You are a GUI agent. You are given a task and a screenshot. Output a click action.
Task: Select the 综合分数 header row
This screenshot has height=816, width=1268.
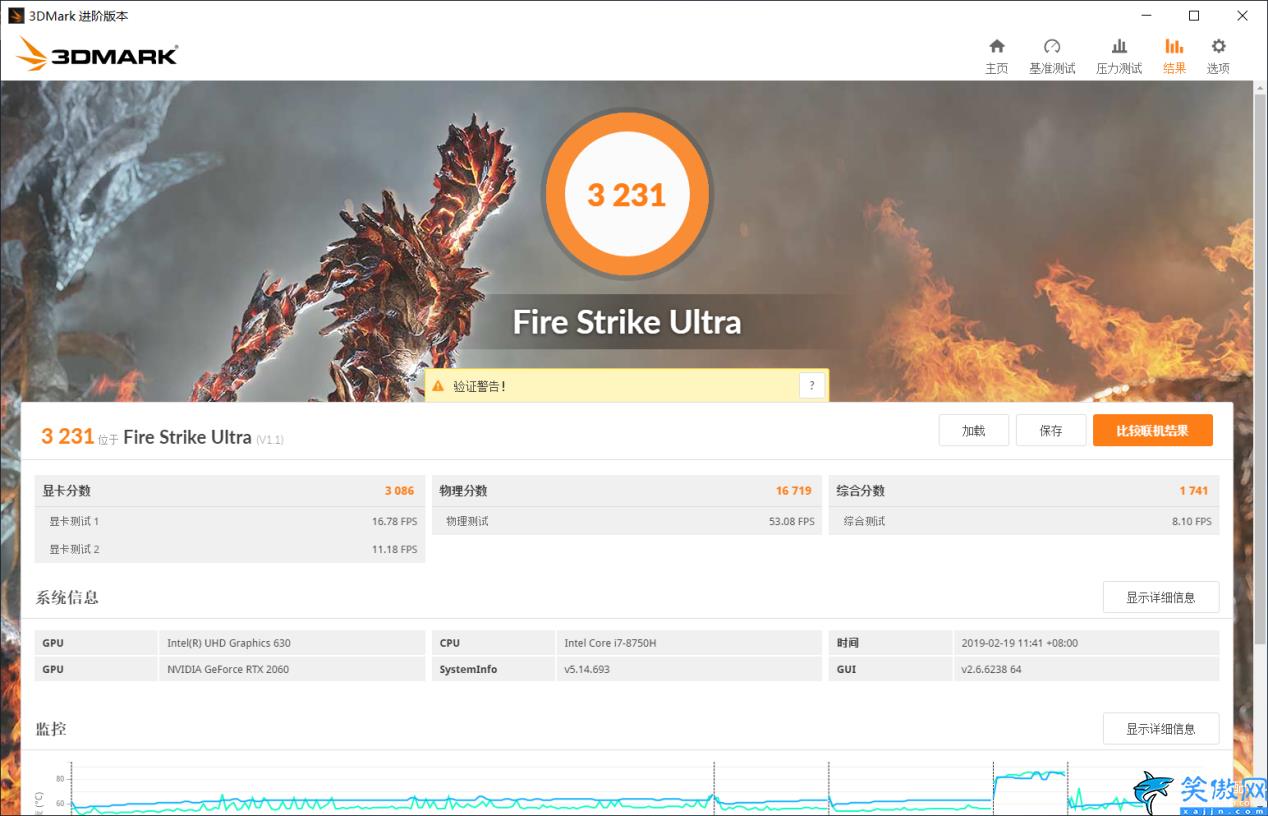click(1024, 491)
